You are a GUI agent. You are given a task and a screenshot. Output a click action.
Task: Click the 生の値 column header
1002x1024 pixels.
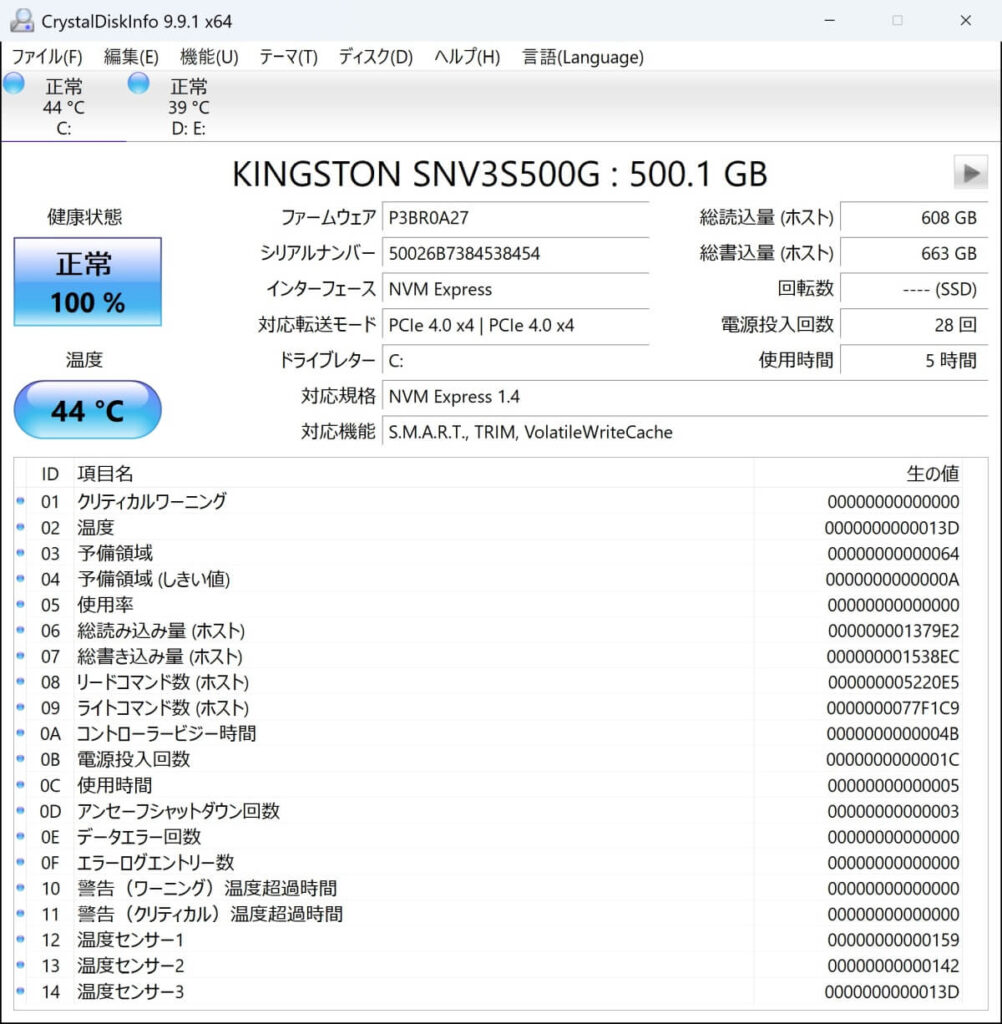coord(858,474)
